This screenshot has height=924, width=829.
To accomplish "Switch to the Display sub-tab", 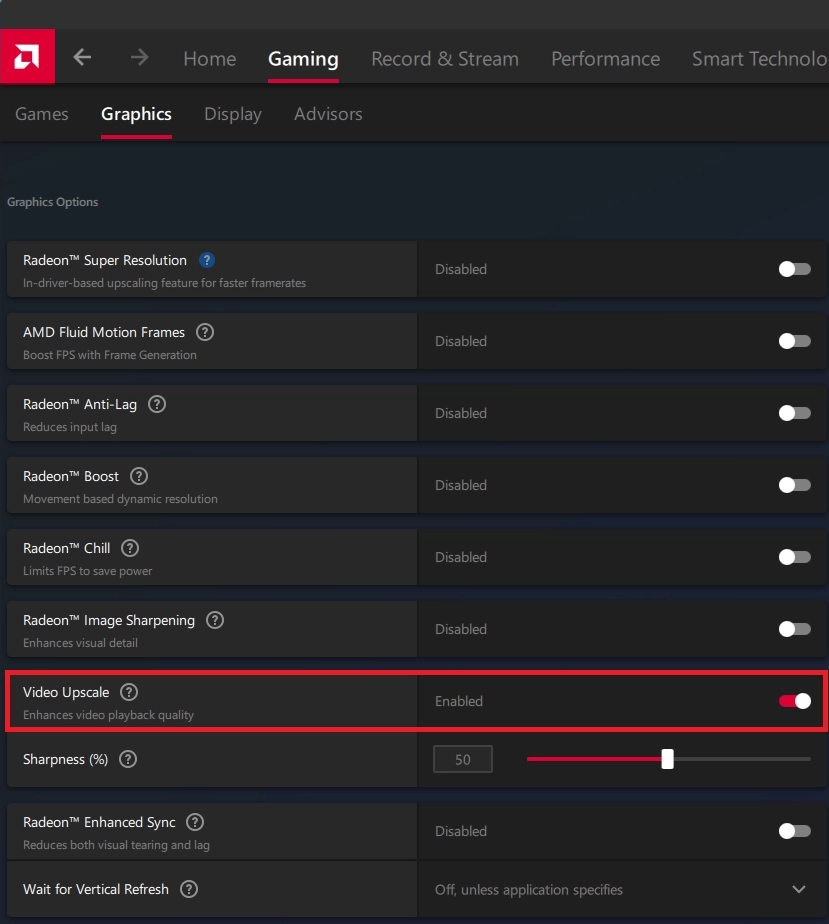I will coord(233,114).
